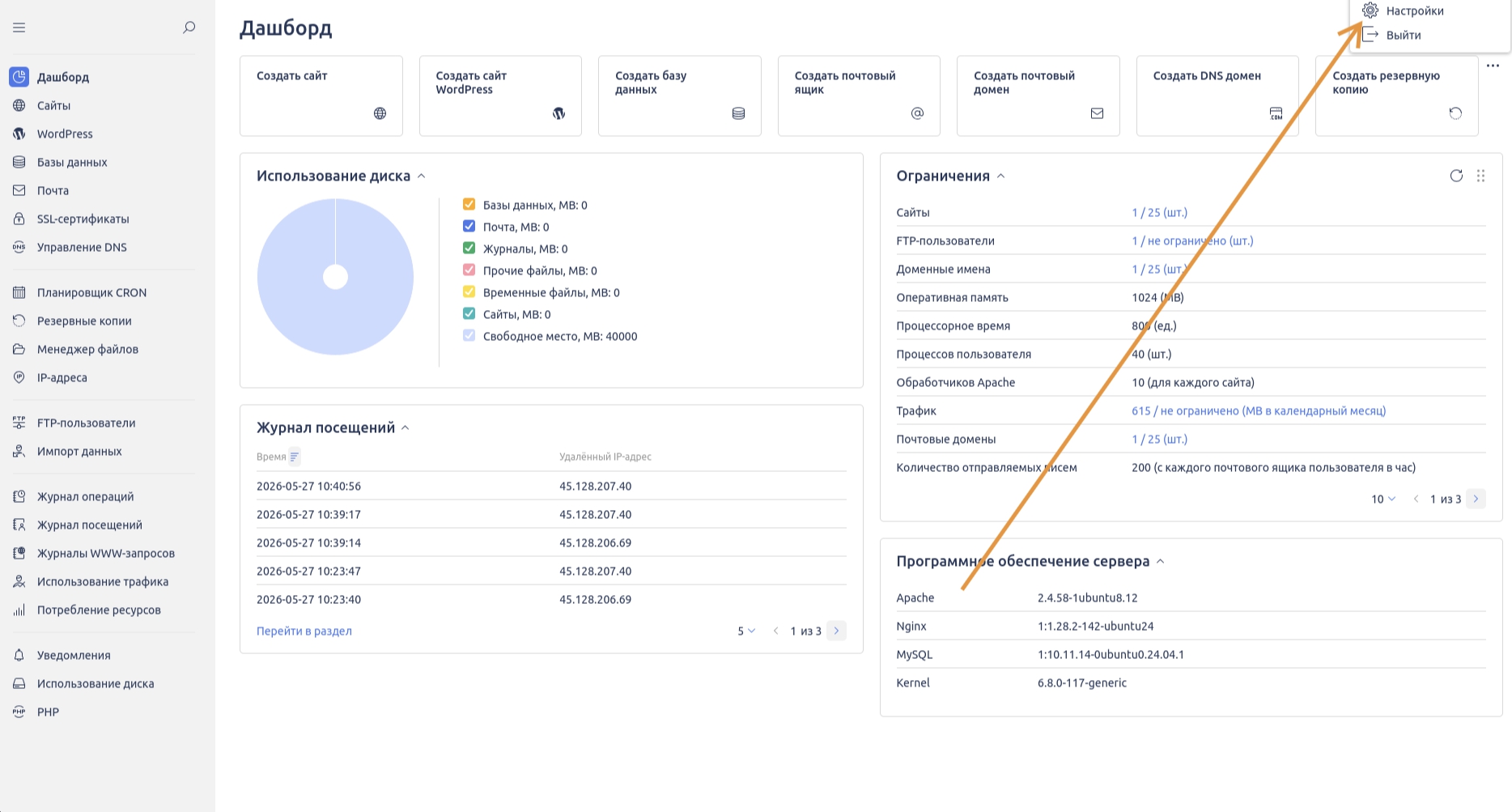Refresh the Ограничения panel
The image size is (1512, 812).
1456,176
